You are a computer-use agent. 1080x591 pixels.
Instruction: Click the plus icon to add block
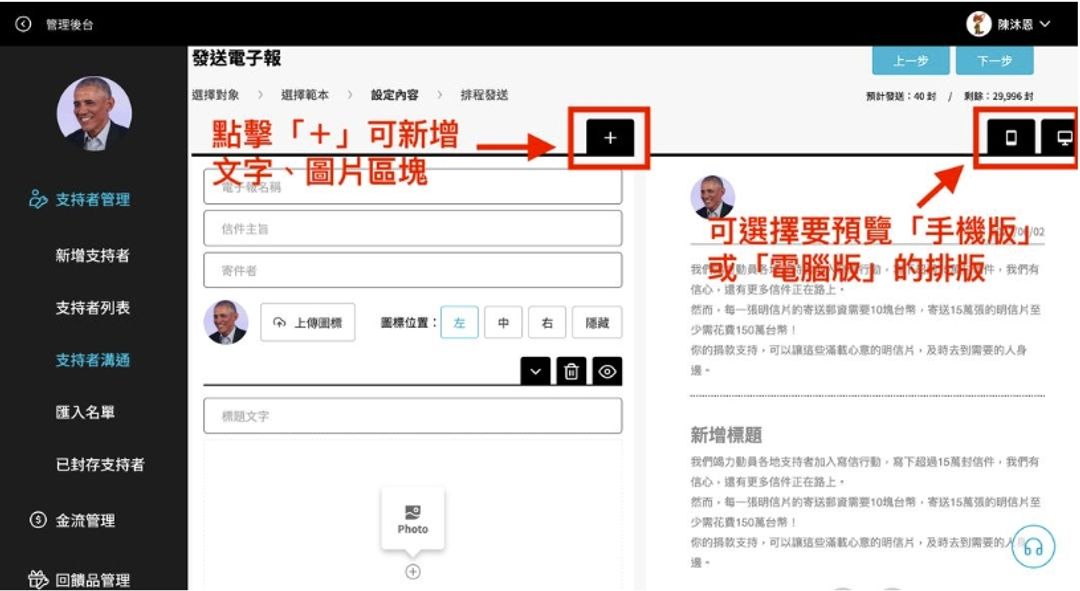tap(610, 138)
